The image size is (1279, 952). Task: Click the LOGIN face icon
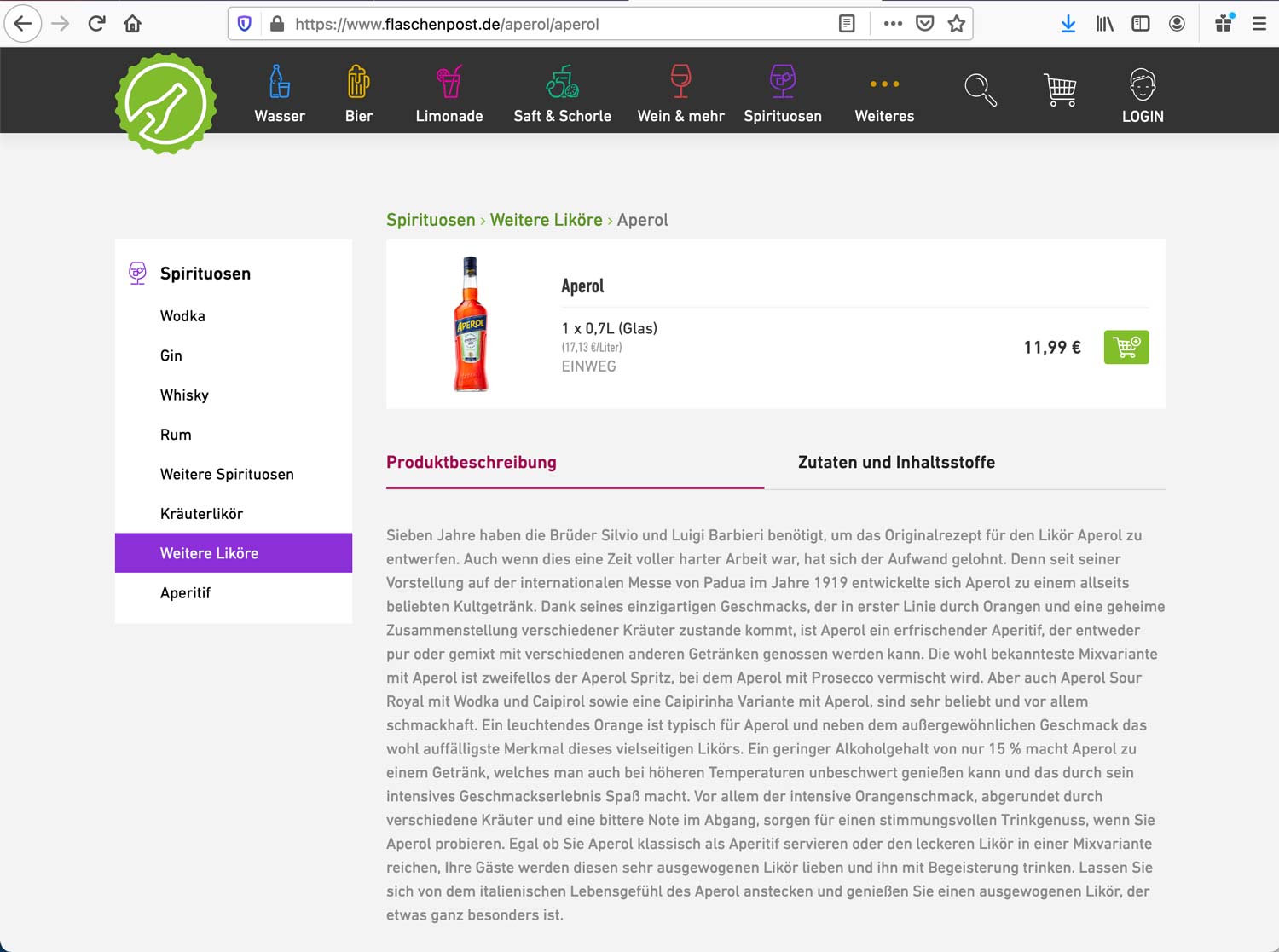click(x=1143, y=95)
